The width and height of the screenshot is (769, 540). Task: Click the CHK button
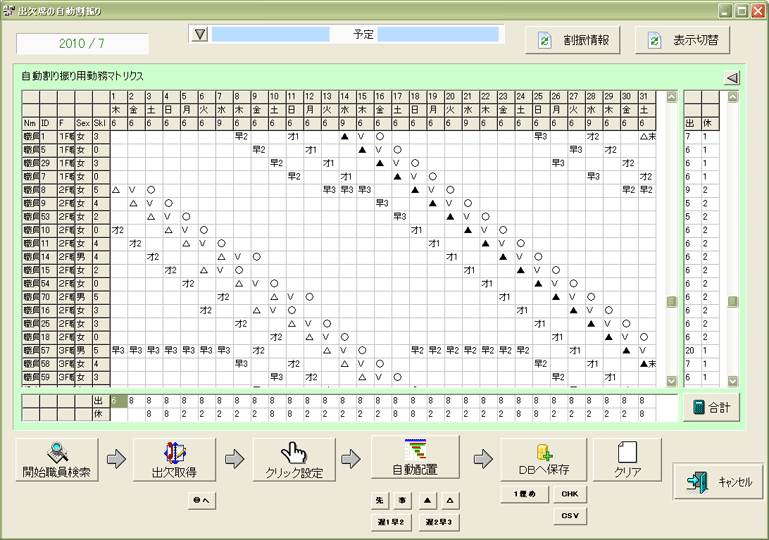click(x=570, y=494)
